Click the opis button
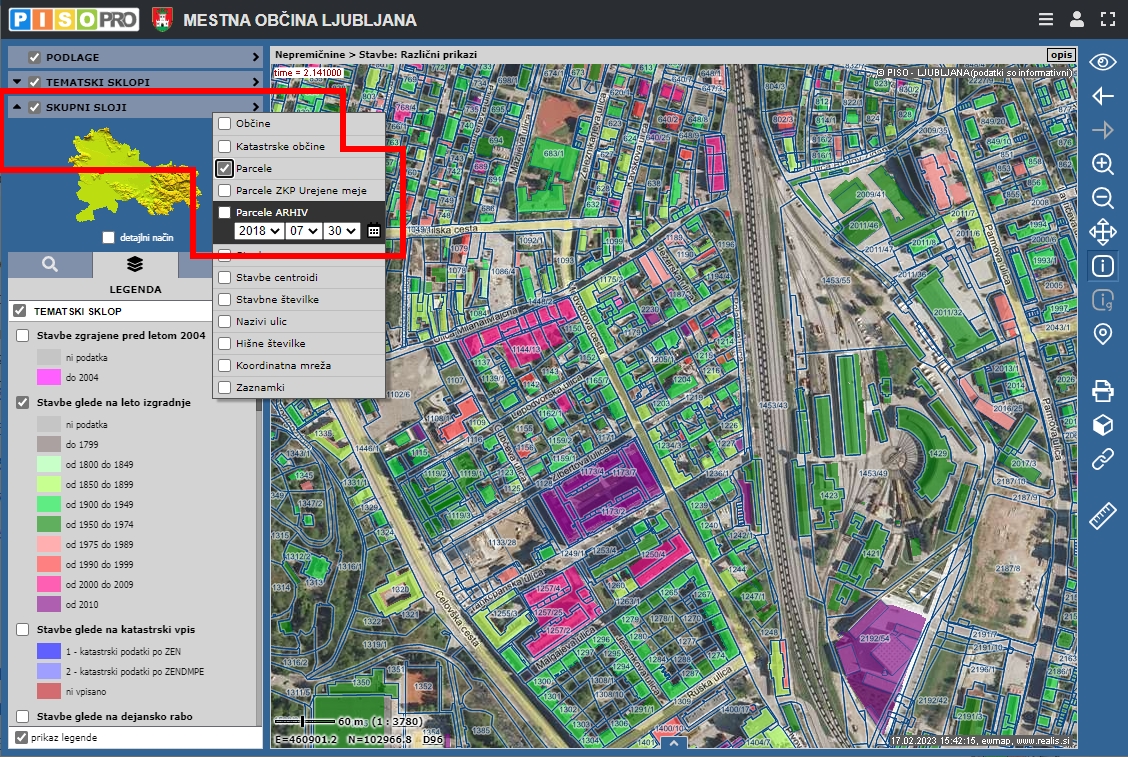The height and width of the screenshot is (757, 1128). [x=1060, y=55]
